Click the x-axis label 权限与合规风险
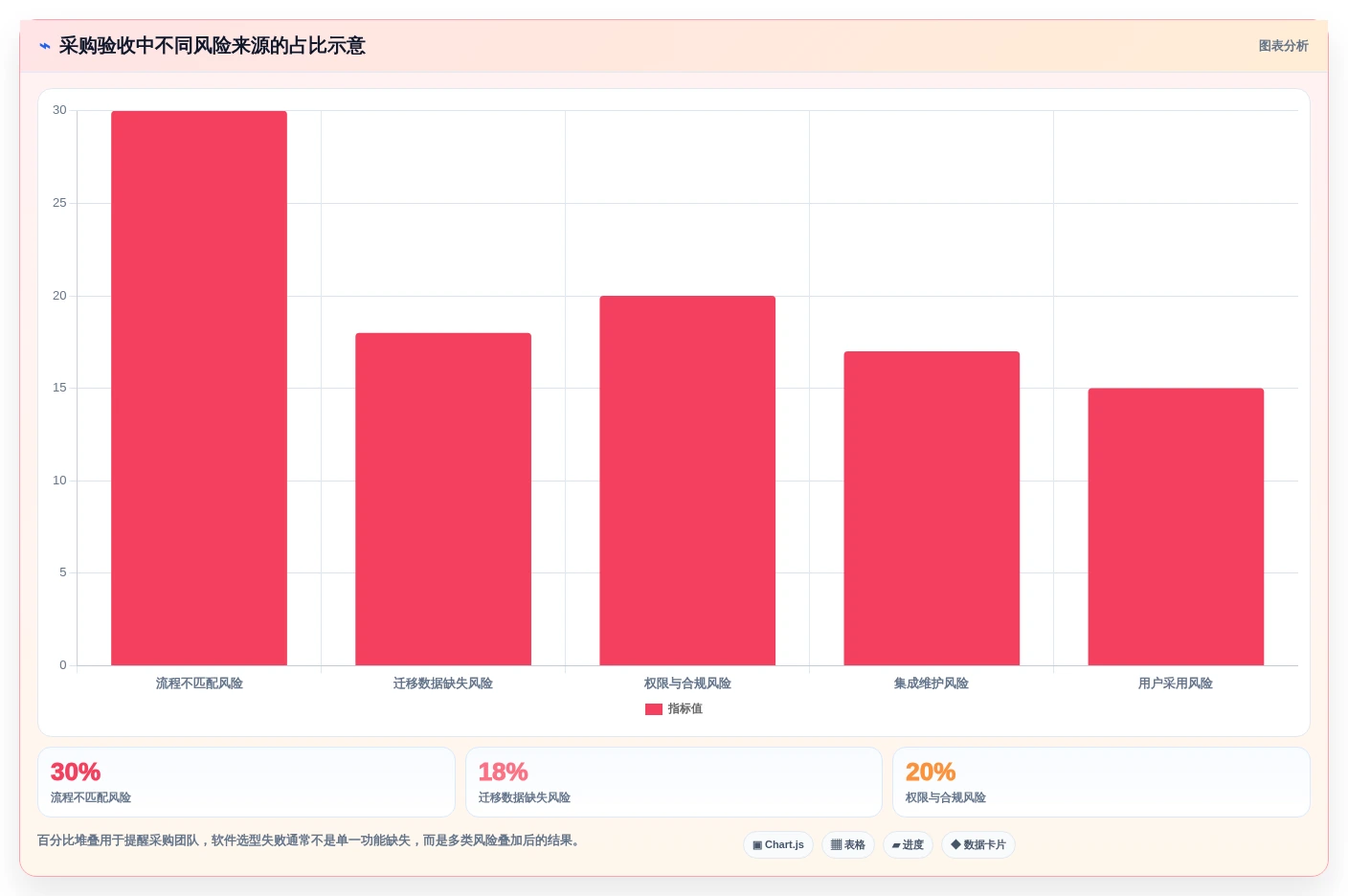This screenshot has height=896, width=1348. pos(687,683)
